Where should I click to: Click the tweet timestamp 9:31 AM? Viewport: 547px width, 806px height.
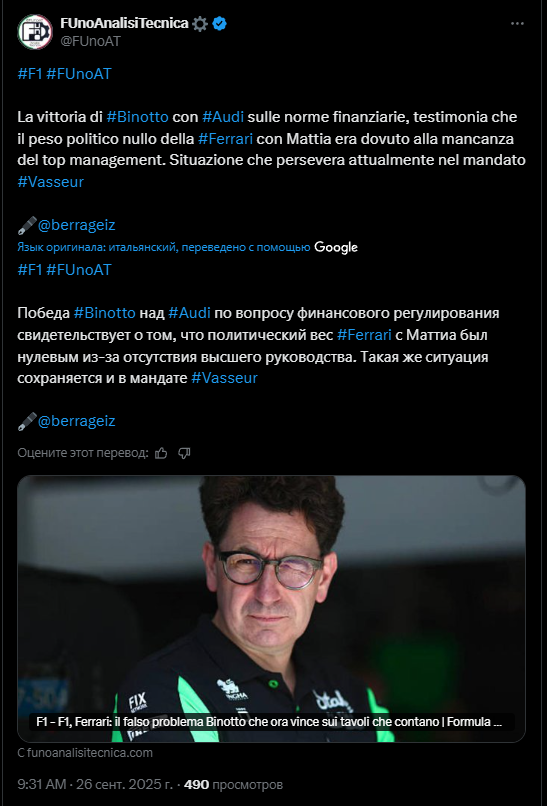point(42,785)
